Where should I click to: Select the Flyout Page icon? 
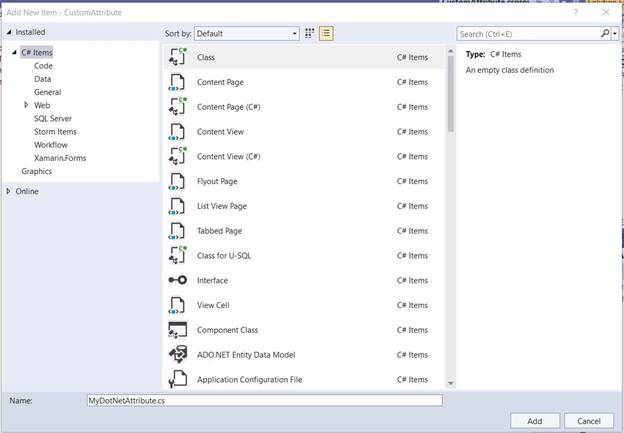tap(177, 181)
